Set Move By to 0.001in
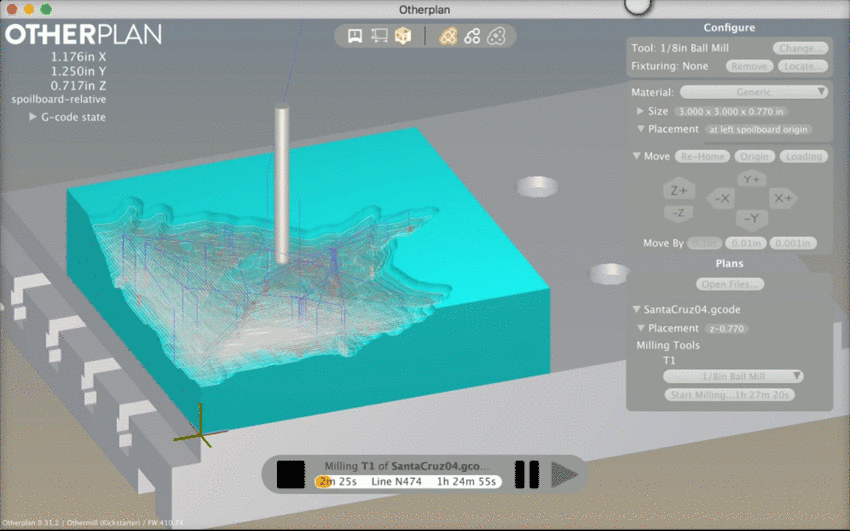The height and width of the screenshot is (531, 850). pyautogui.click(x=793, y=243)
